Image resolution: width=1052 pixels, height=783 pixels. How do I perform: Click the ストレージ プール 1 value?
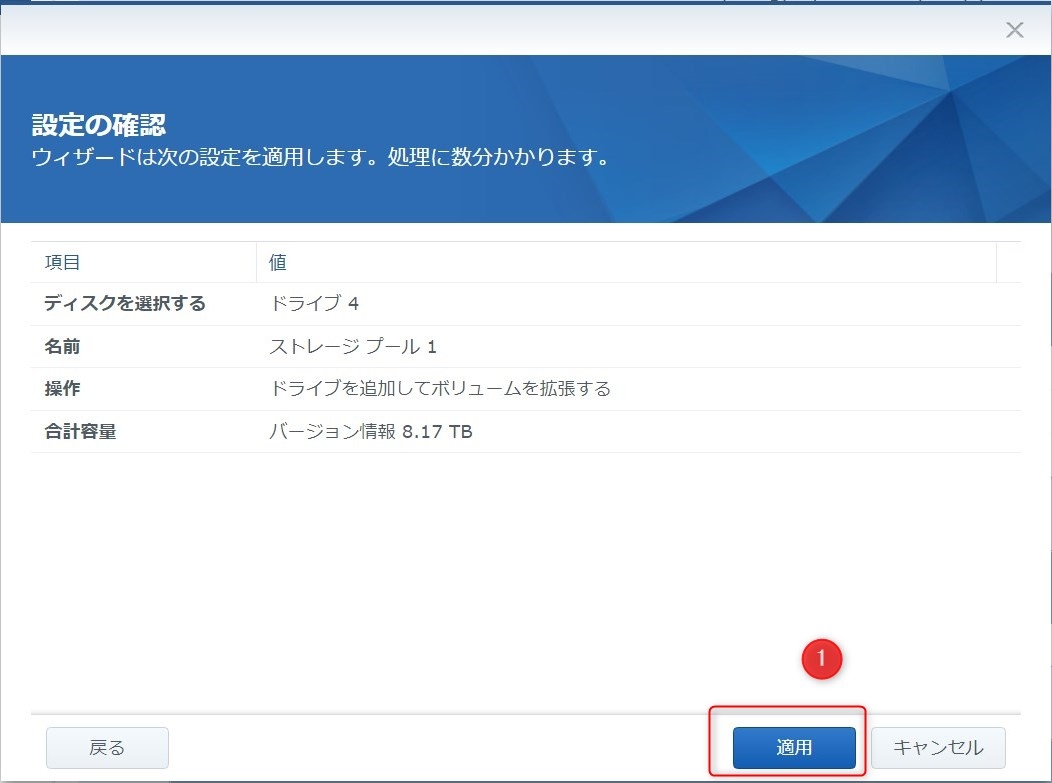353,347
